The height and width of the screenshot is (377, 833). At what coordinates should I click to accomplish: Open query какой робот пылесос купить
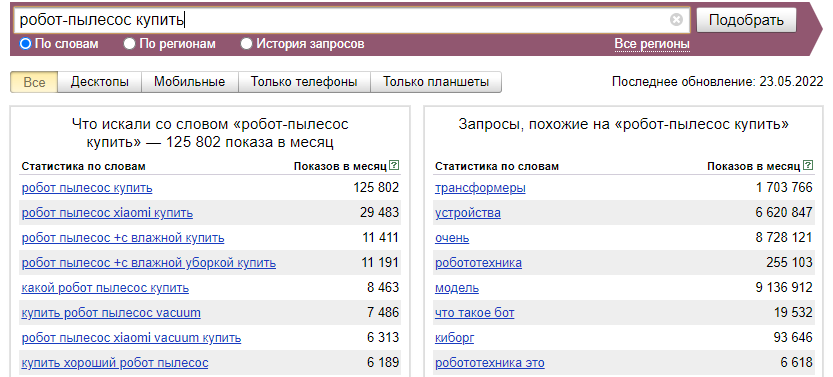pos(105,288)
